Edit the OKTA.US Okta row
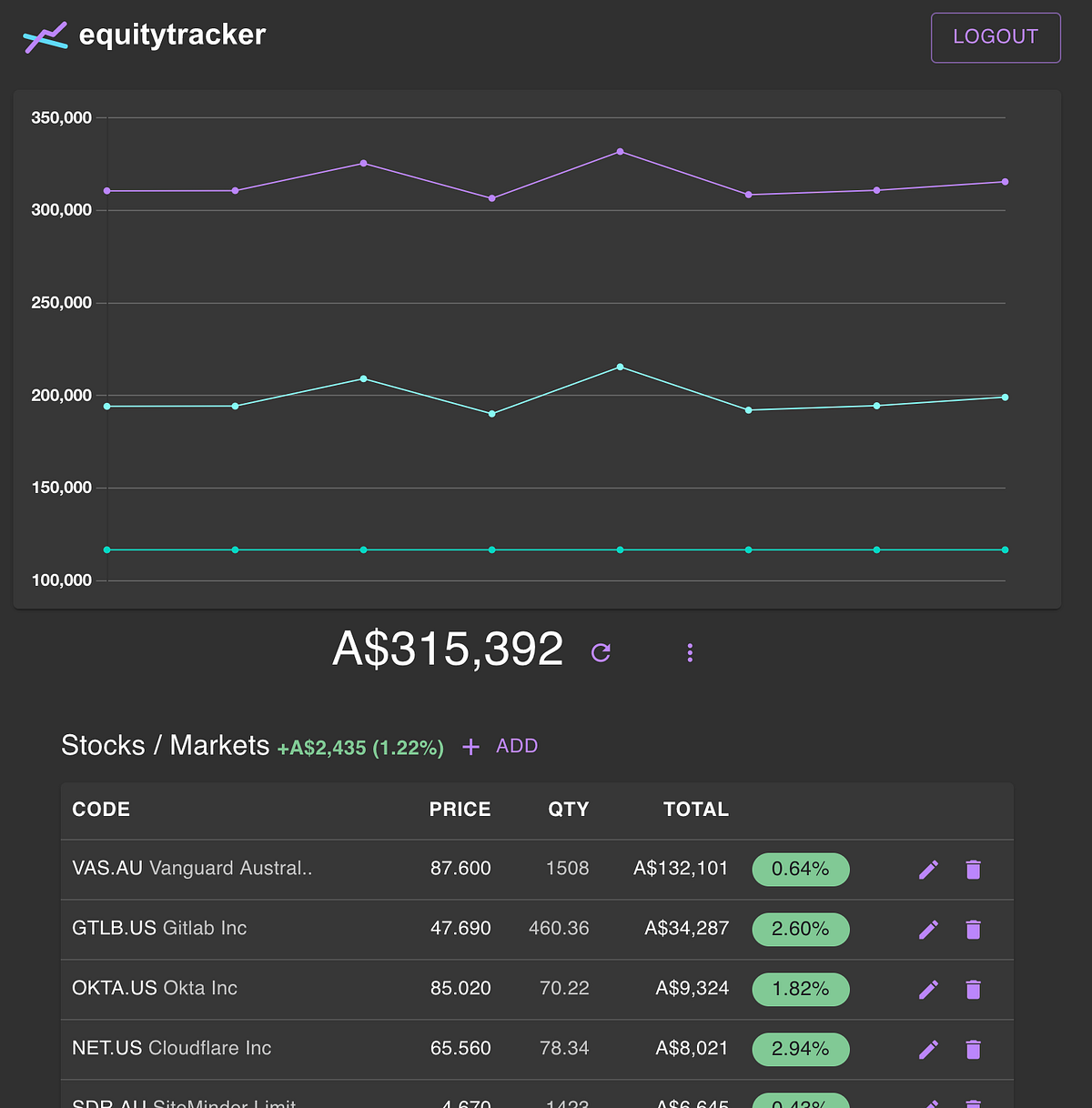Image resolution: width=1092 pixels, height=1108 pixels. pyautogui.click(x=928, y=990)
